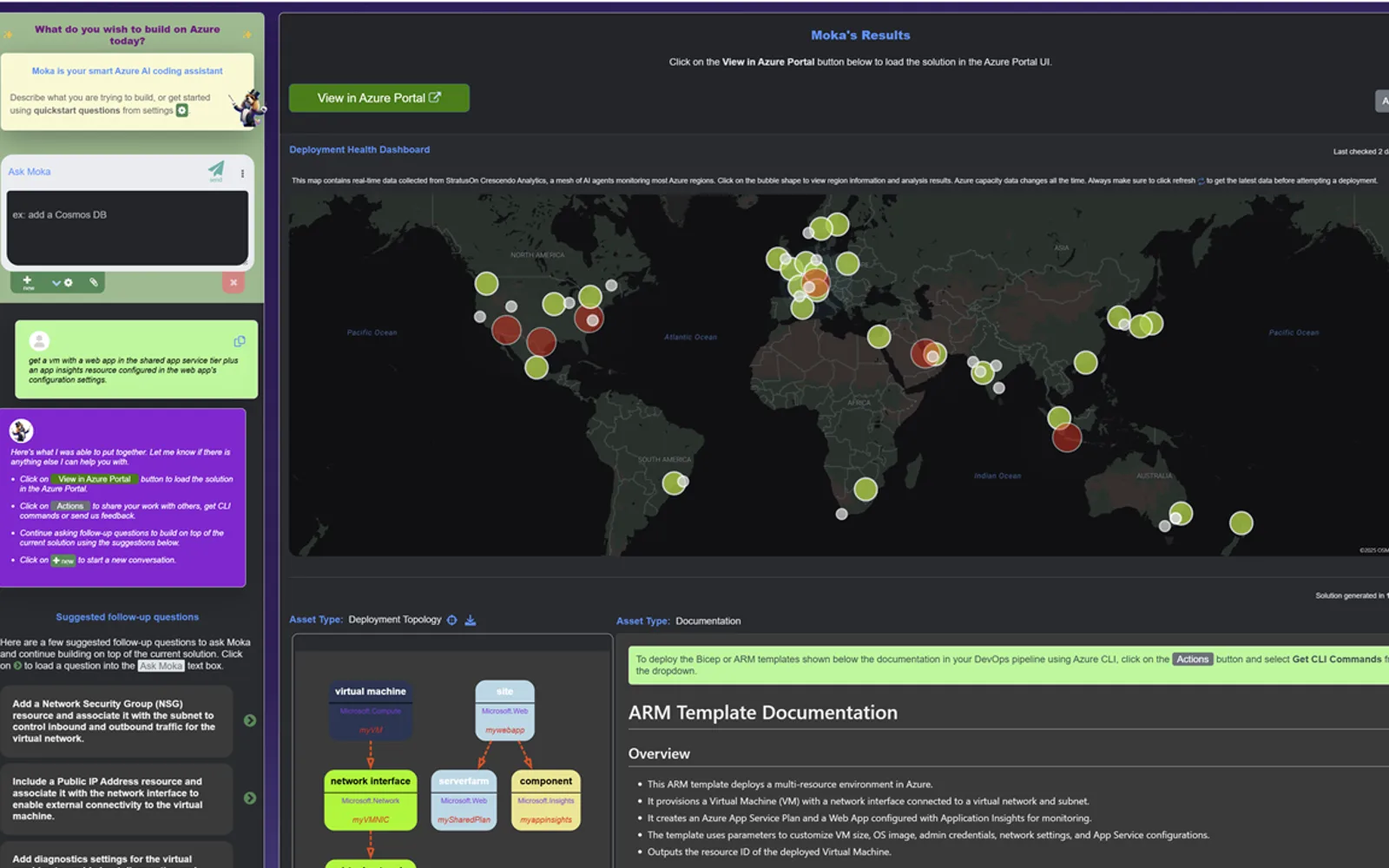Click the user avatar in the green message
The image size is (1389, 868).
point(39,341)
